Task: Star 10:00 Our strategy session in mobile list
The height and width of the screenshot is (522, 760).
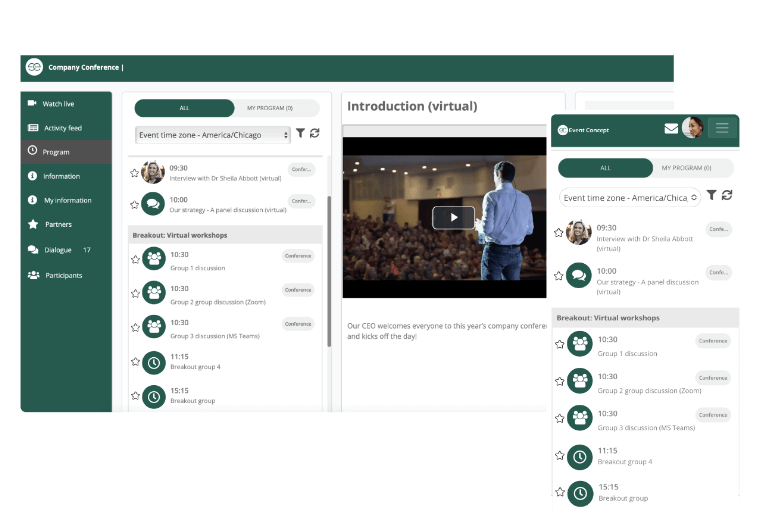Action: click(558, 276)
